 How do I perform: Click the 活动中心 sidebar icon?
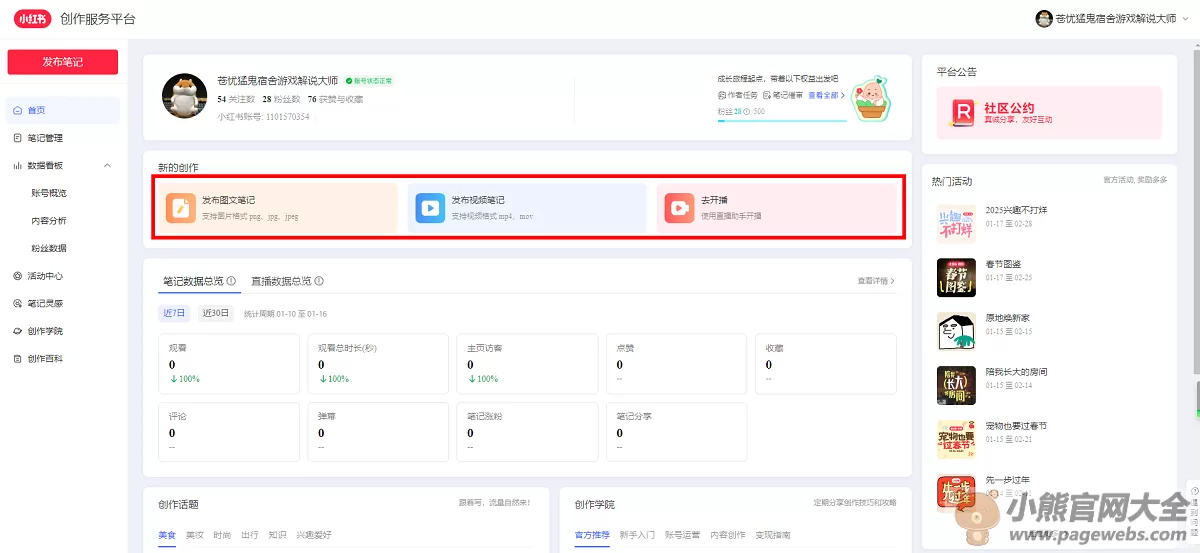[18, 276]
